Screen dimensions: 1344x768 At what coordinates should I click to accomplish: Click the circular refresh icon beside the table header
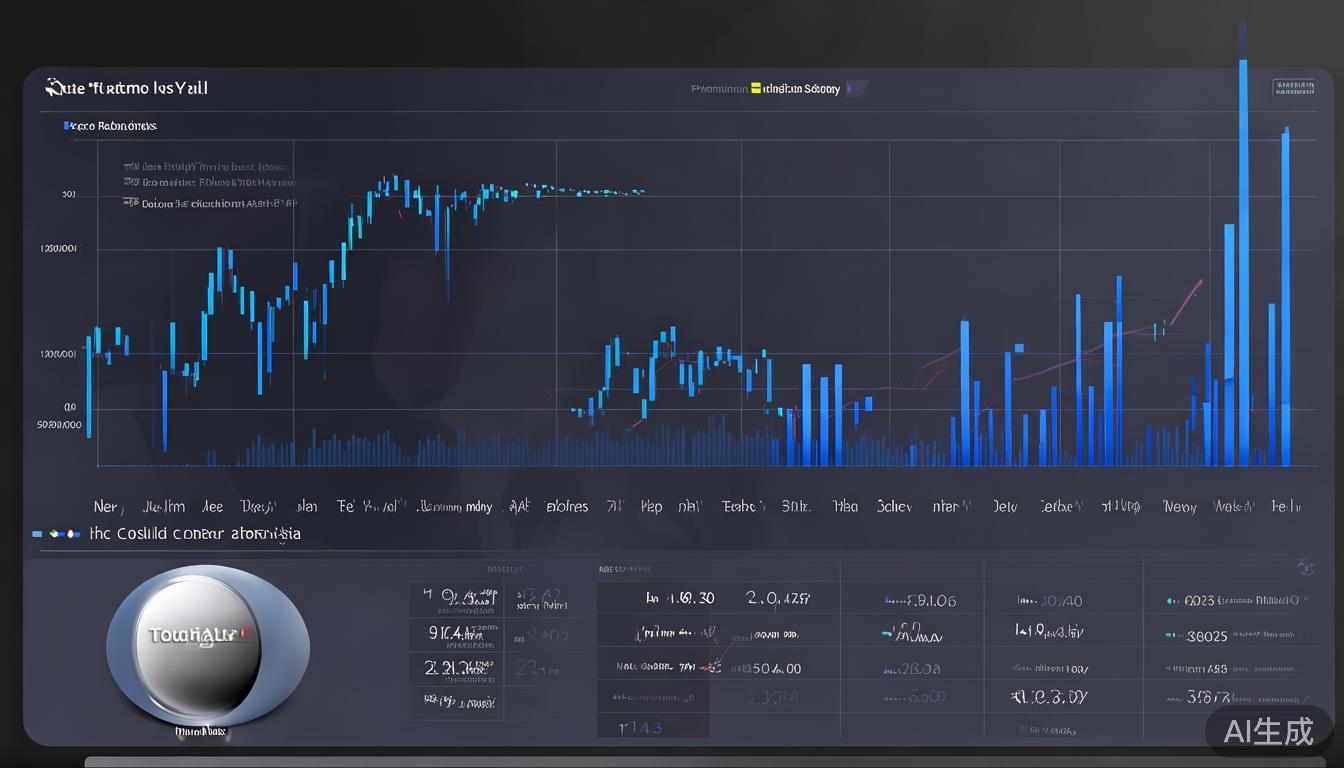[x=1306, y=567]
